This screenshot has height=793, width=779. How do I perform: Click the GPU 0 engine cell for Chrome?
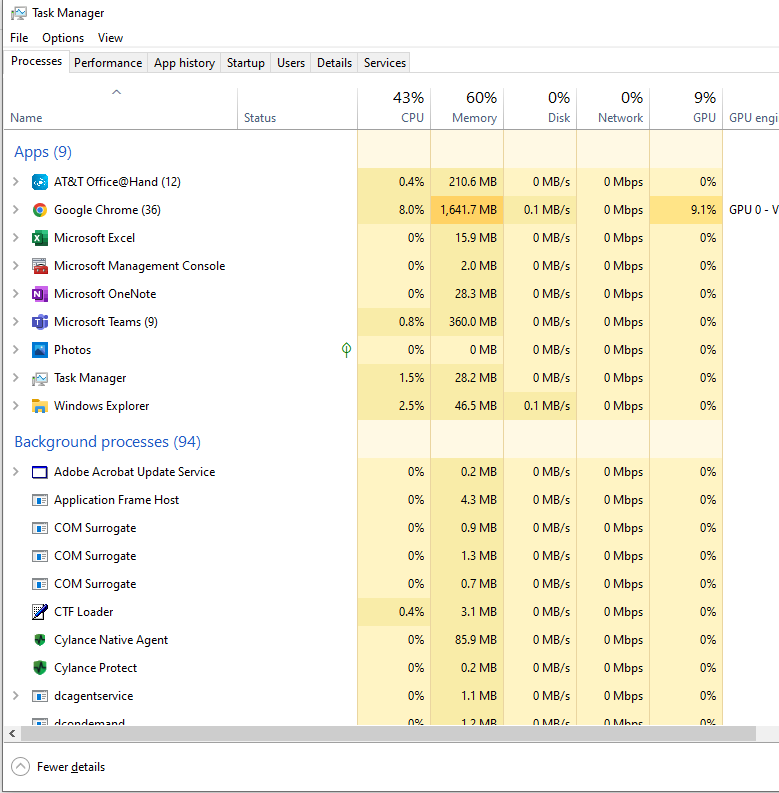click(x=751, y=210)
